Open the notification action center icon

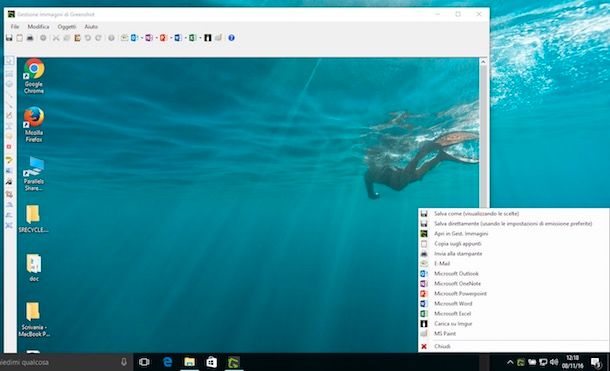(596, 362)
